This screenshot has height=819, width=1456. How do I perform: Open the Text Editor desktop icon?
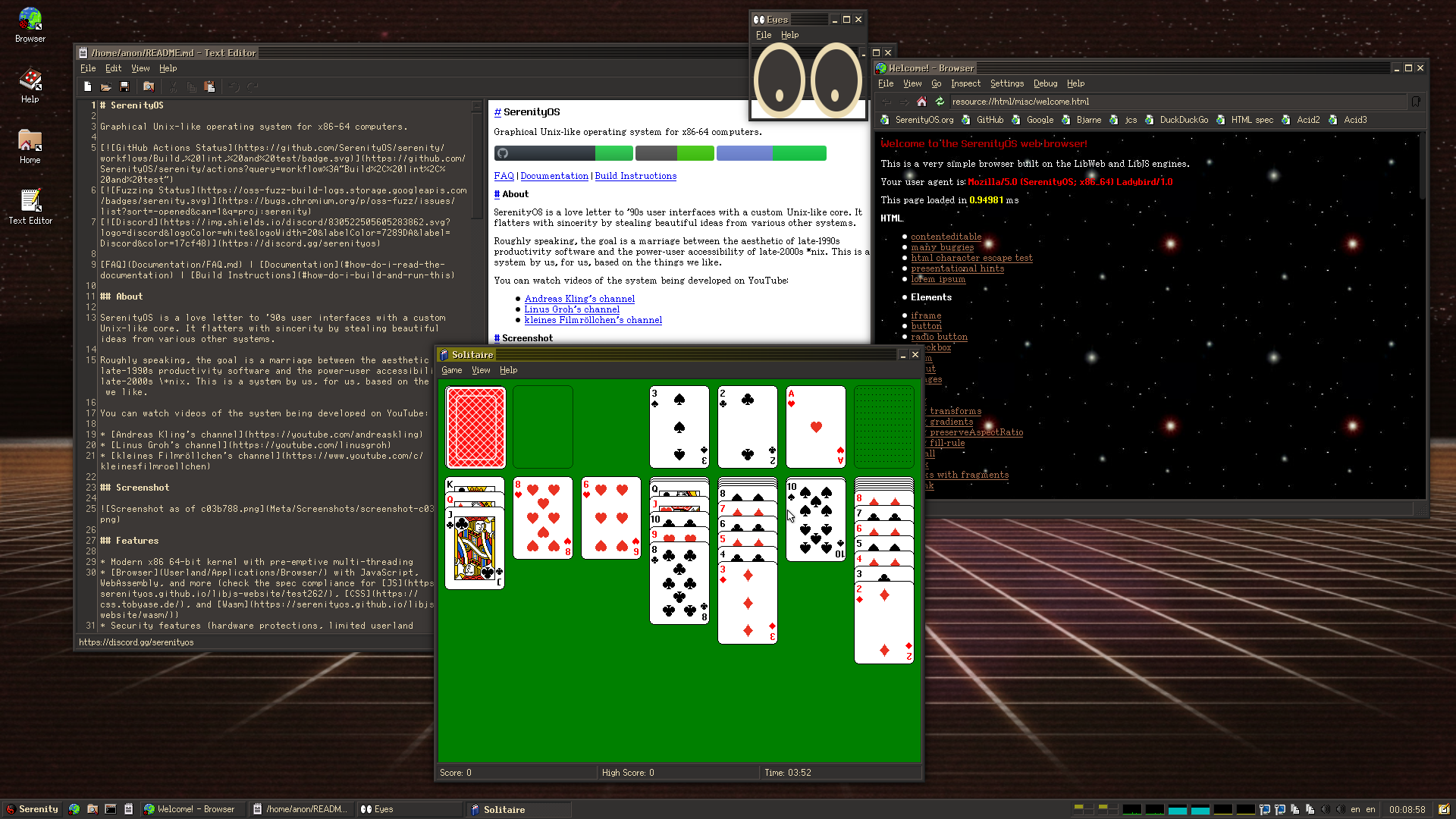30,207
